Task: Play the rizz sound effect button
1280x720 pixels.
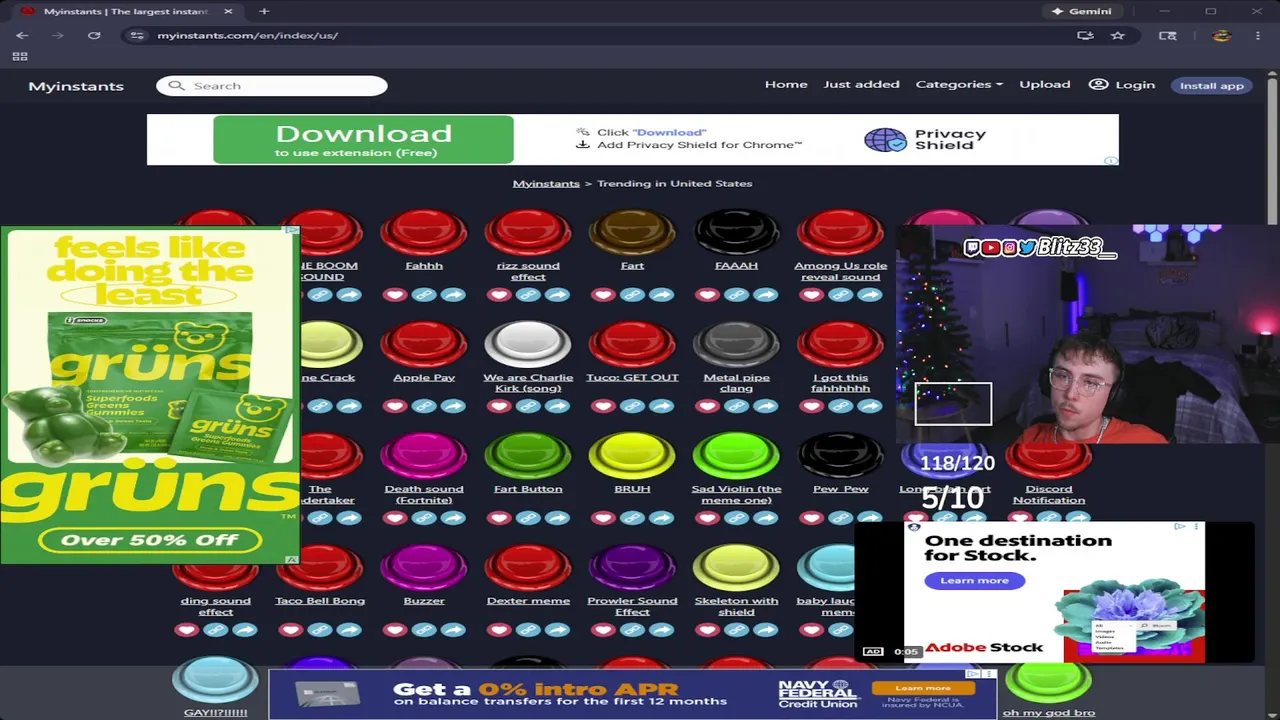Action: [x=528, y=233]
